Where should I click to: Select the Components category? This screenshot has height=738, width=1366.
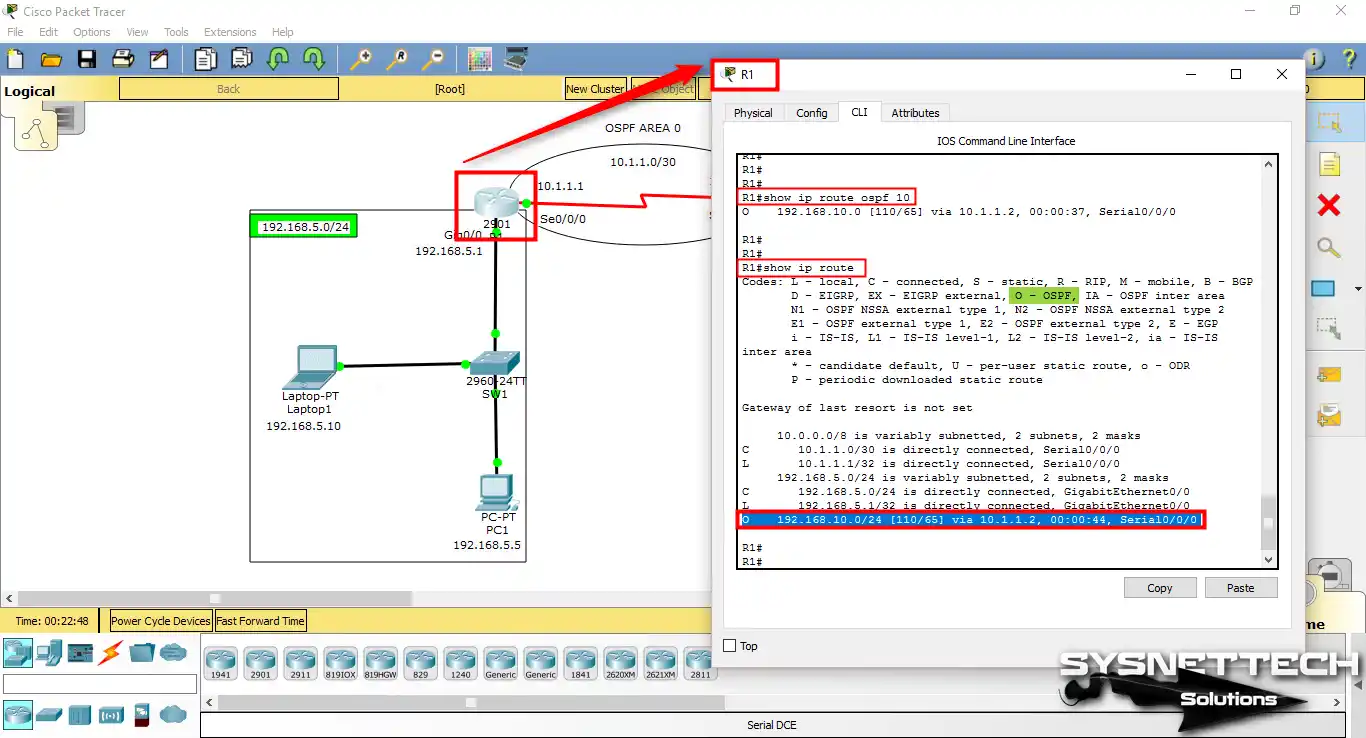pos(80,653)
